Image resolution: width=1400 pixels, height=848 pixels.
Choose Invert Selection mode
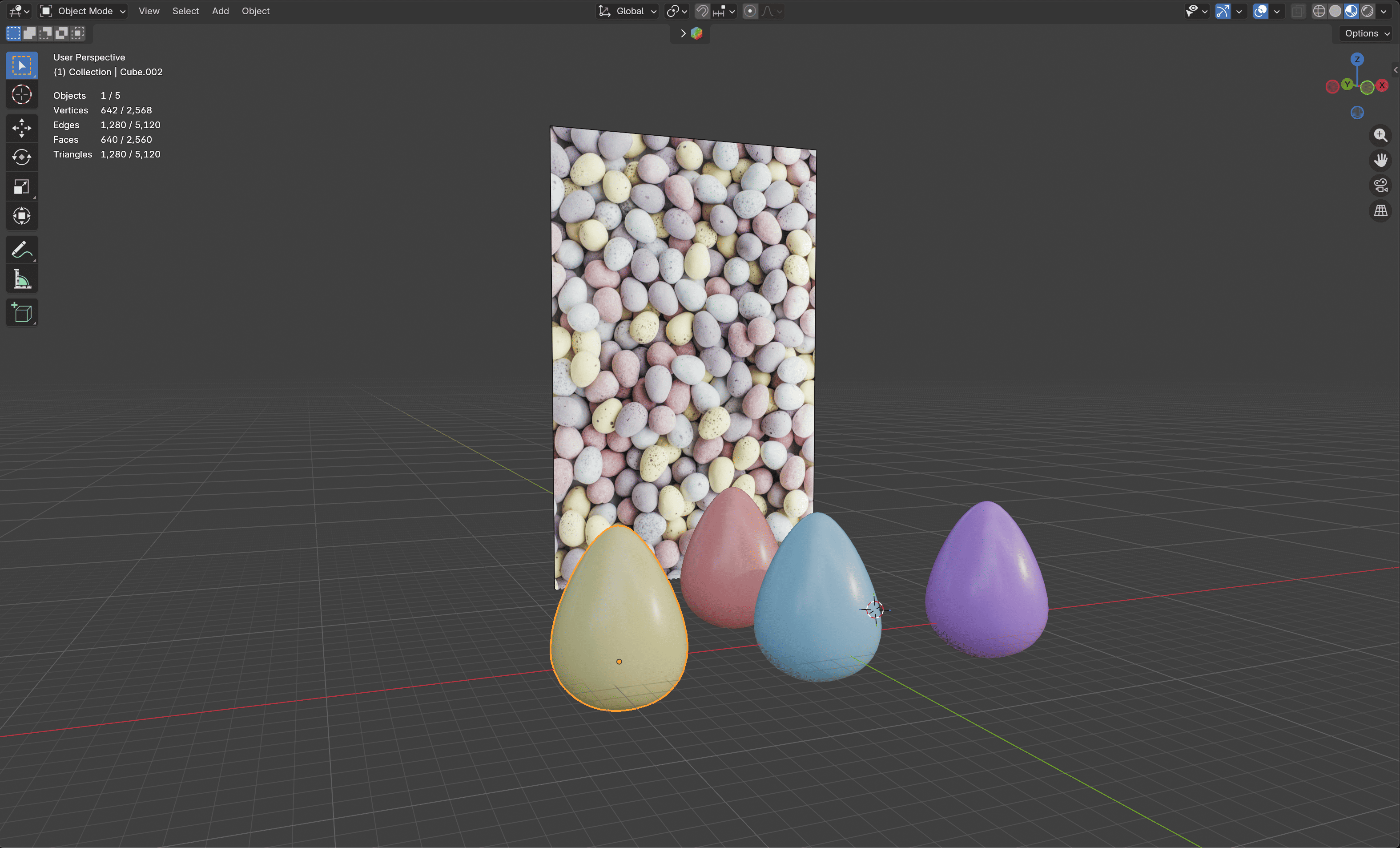point(61,33)
